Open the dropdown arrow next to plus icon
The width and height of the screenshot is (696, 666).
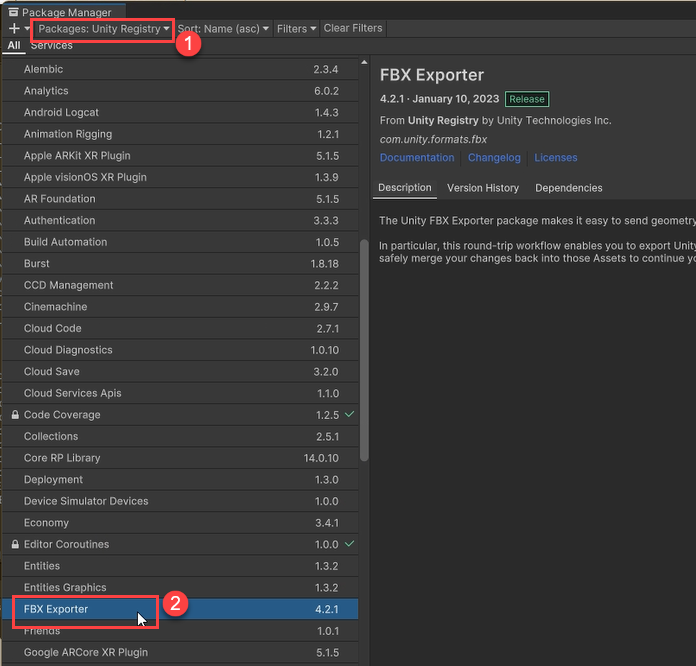pos(28,29)
